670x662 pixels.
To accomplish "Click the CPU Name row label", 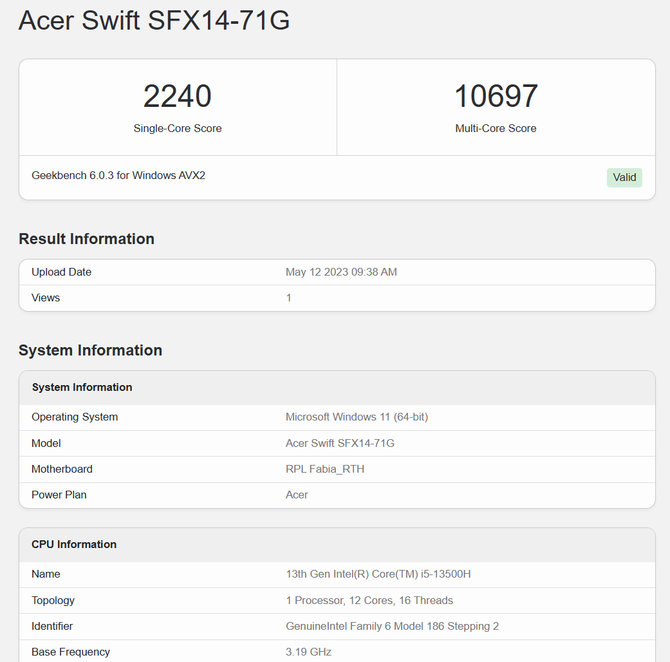I will coord(45,574).
